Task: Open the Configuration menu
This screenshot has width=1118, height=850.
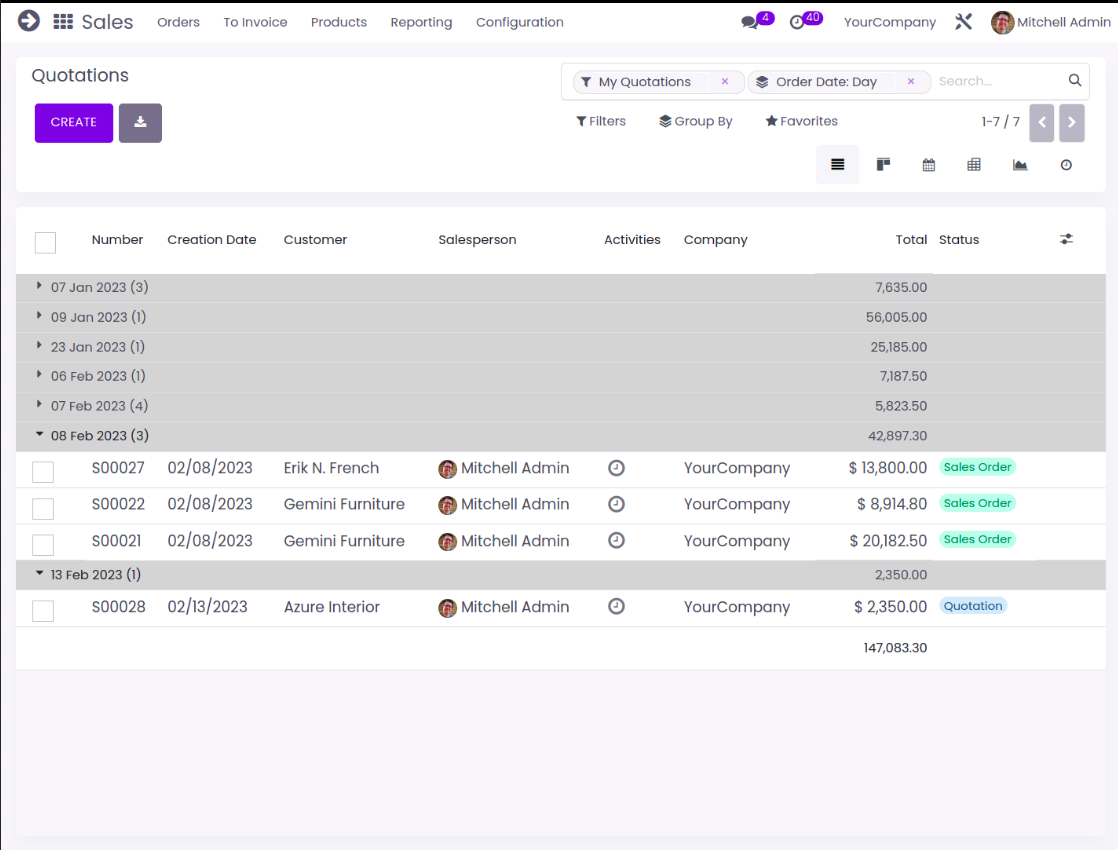Action: (519, 22)
